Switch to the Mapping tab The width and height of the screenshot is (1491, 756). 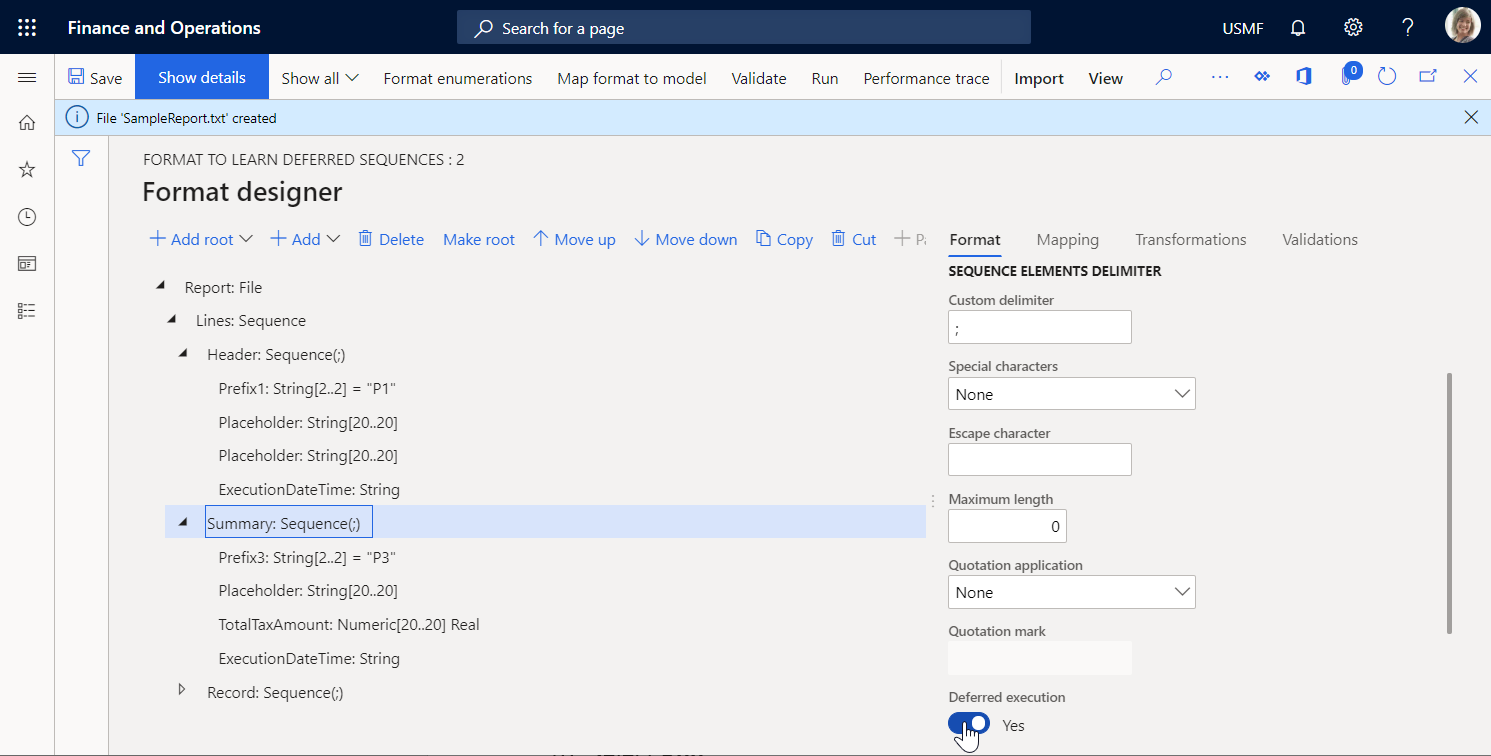[x=1067, y=239]
